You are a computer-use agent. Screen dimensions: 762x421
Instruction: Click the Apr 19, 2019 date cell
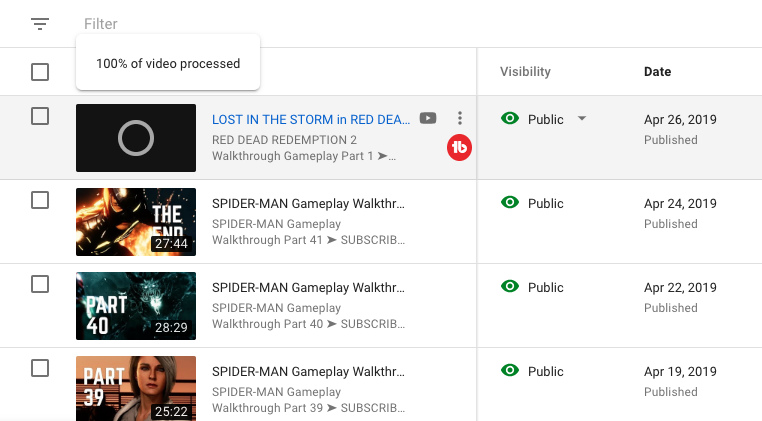pos(680,372)
